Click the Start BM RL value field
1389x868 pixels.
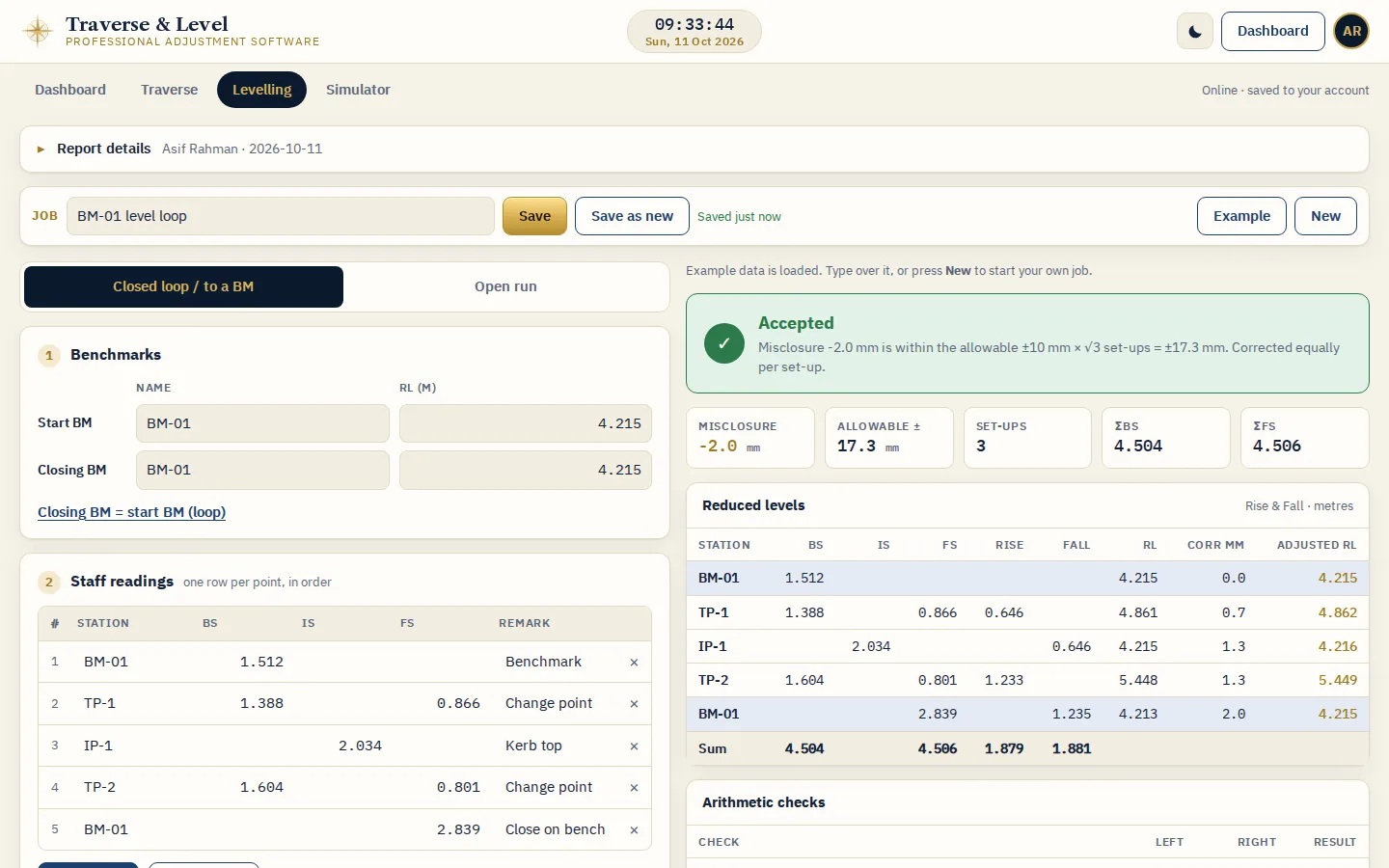pyautogui.click(x=525, y=423)
